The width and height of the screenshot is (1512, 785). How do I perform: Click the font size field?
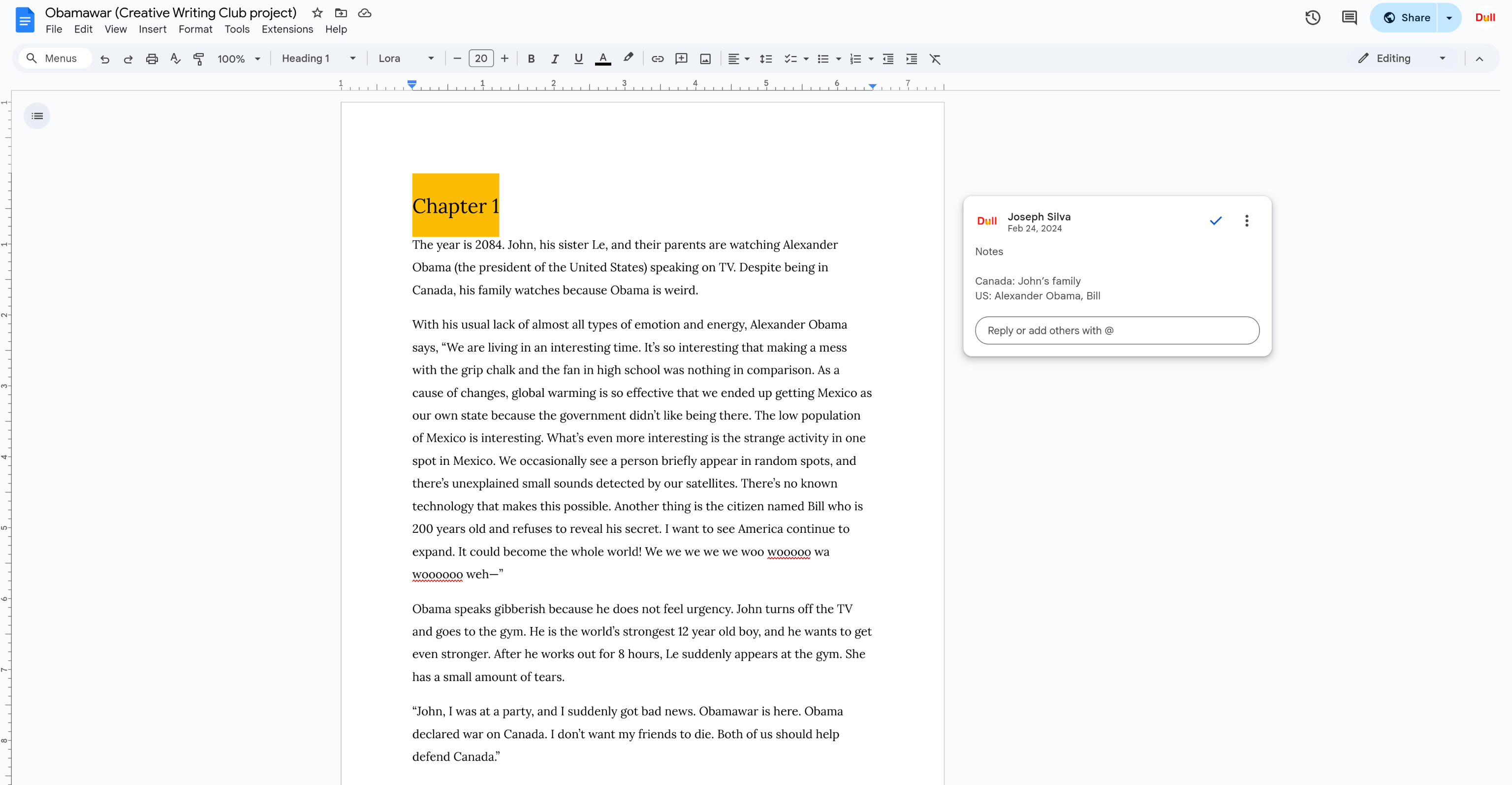click(481, 59)
